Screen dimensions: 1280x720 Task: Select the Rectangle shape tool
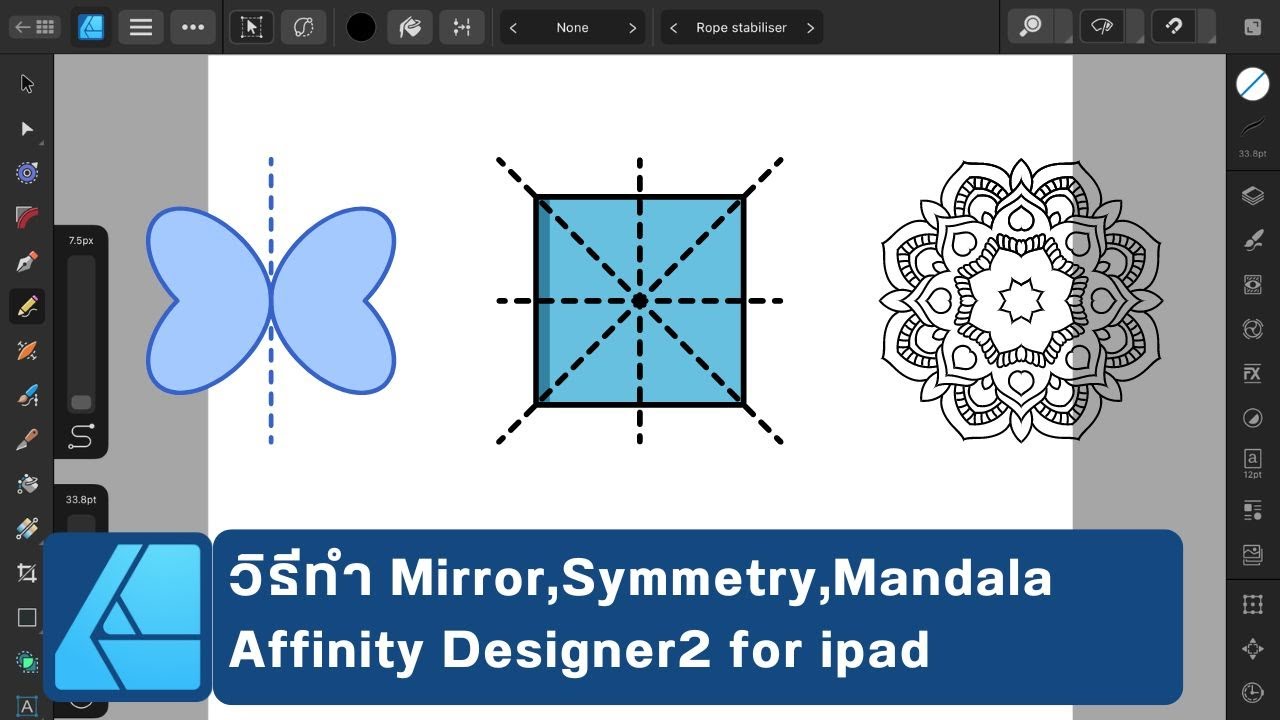(x=27, y=618)
